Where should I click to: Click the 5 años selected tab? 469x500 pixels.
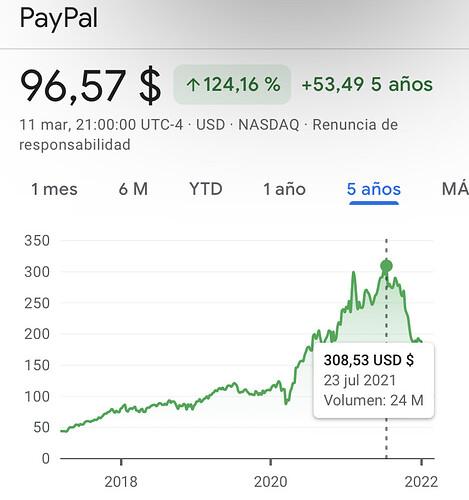[374, 189]
